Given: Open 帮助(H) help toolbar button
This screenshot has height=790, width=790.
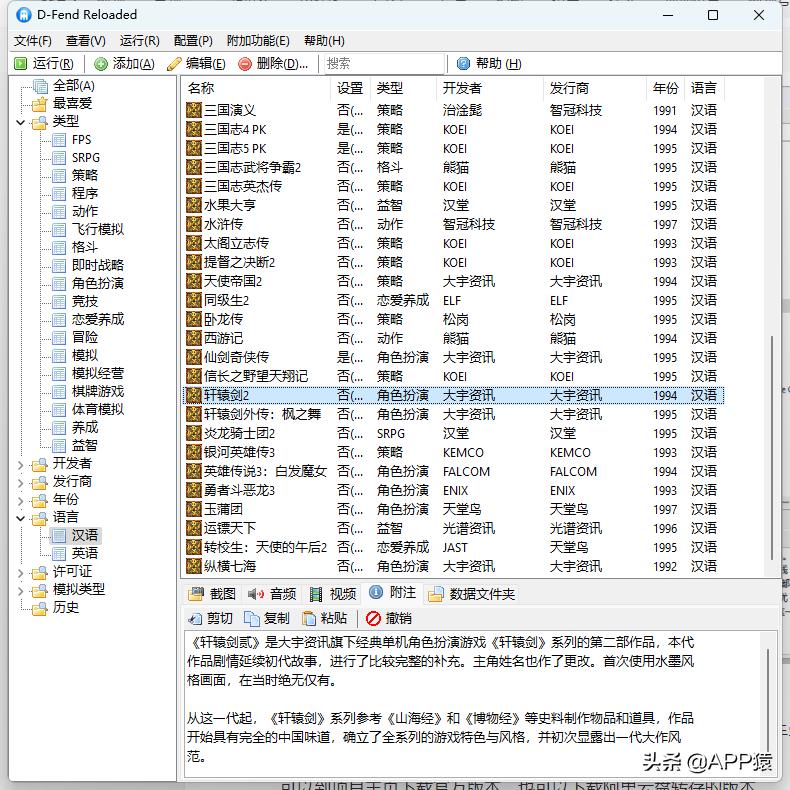Looking at the screenshot, I should [489, 63].
